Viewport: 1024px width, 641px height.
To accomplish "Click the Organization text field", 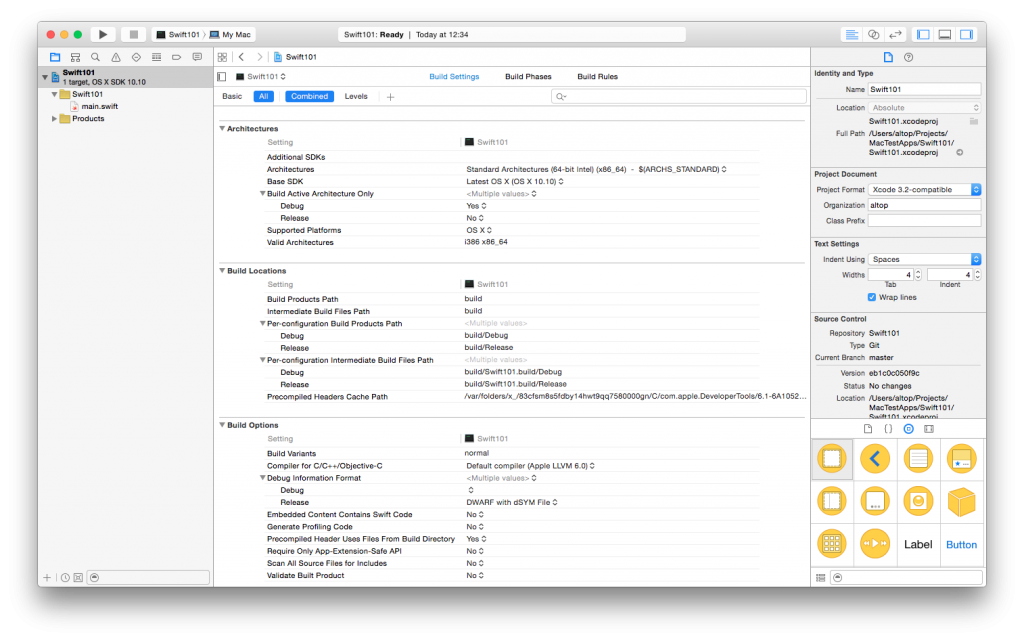I will (x=924, y=205).
